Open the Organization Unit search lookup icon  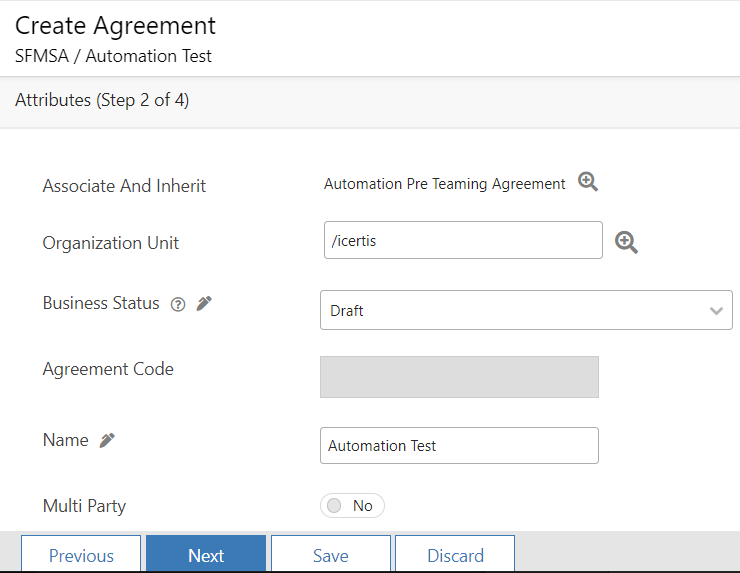point(626,242)
